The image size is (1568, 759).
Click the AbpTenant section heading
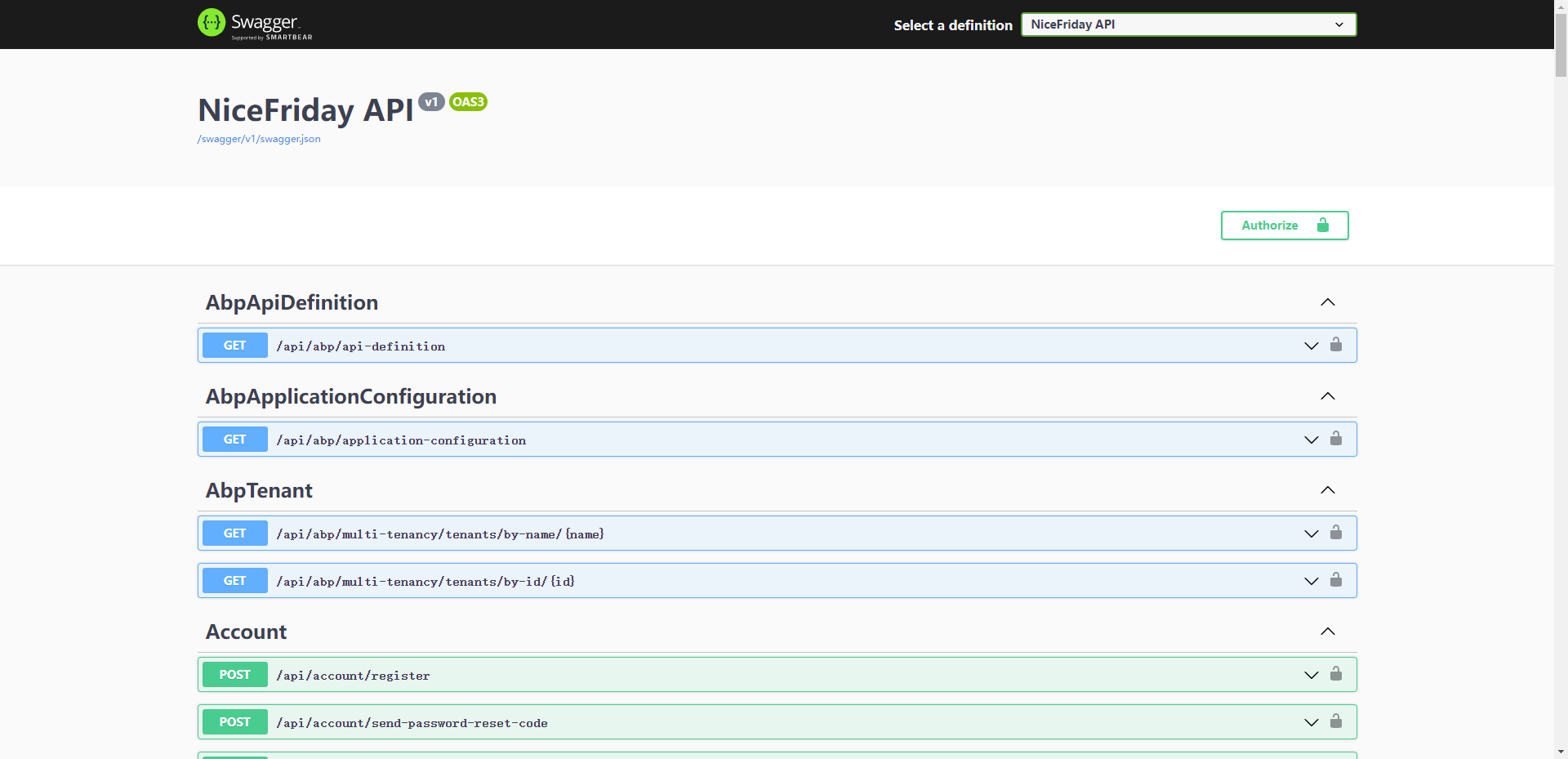pyautogui.click(x=259, y=491)
